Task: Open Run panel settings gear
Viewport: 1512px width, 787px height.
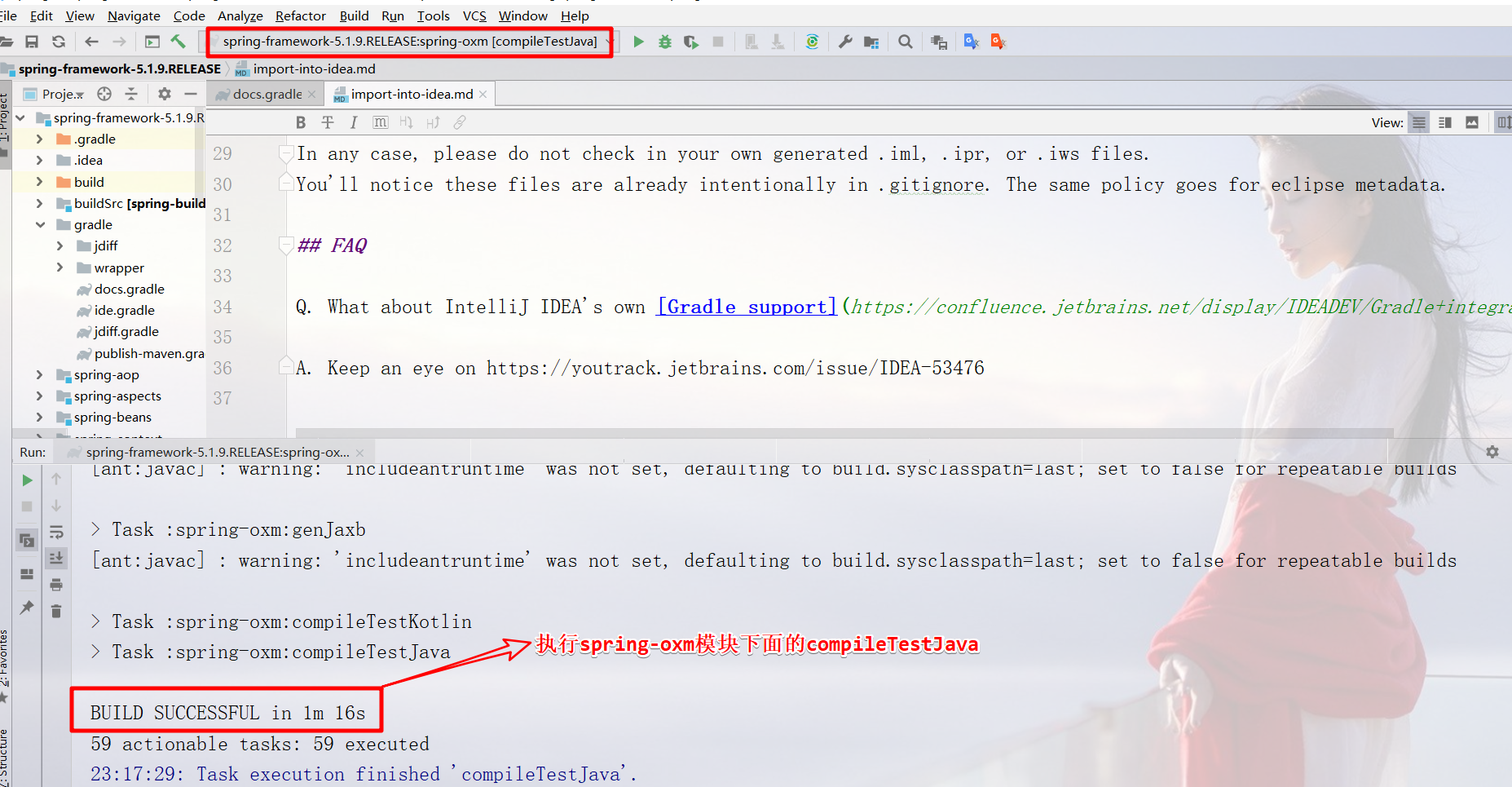Action: tap(1492, 452)
